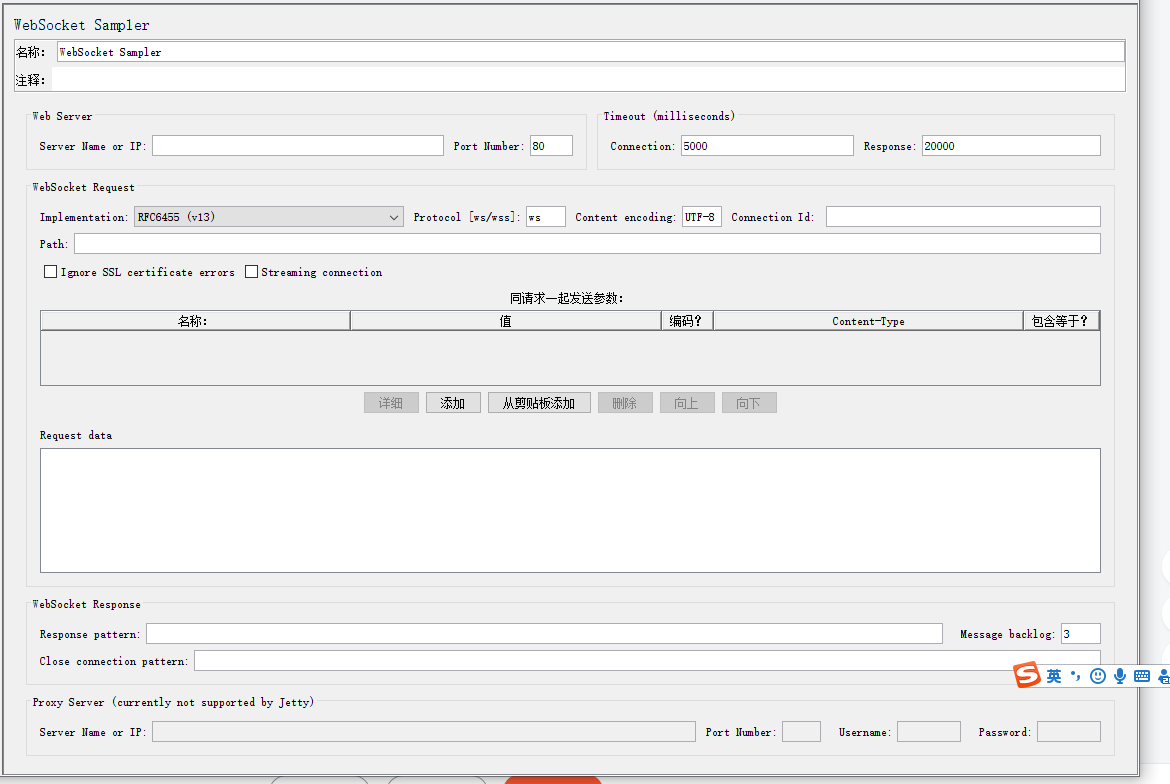Screen dimensions: 1170x784
Task: Click the Sogou account person icon
Action: pyautogui.click(x=1164, y=675)
